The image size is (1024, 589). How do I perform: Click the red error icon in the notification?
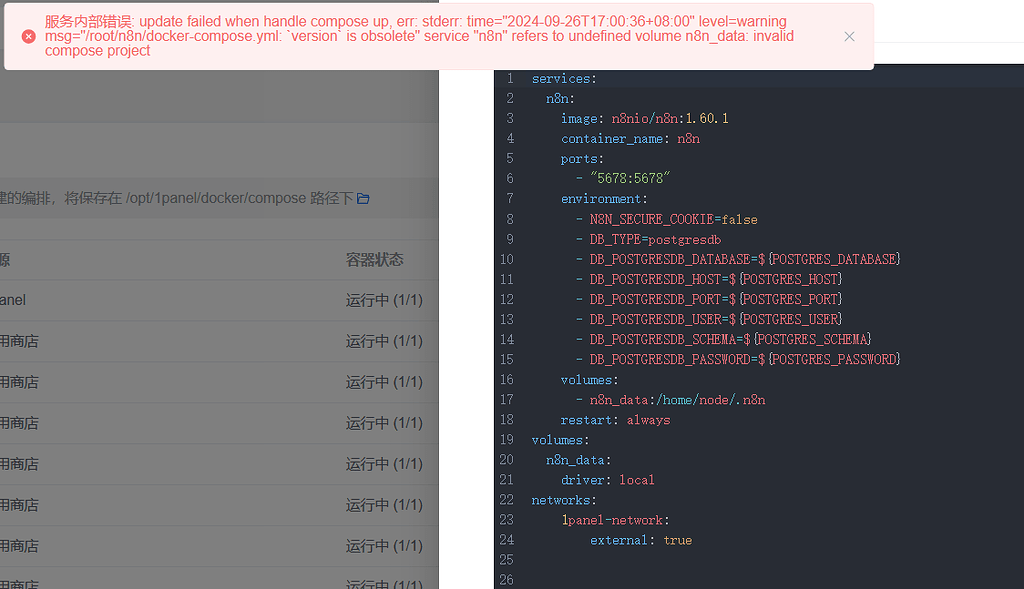coord(27,36)
